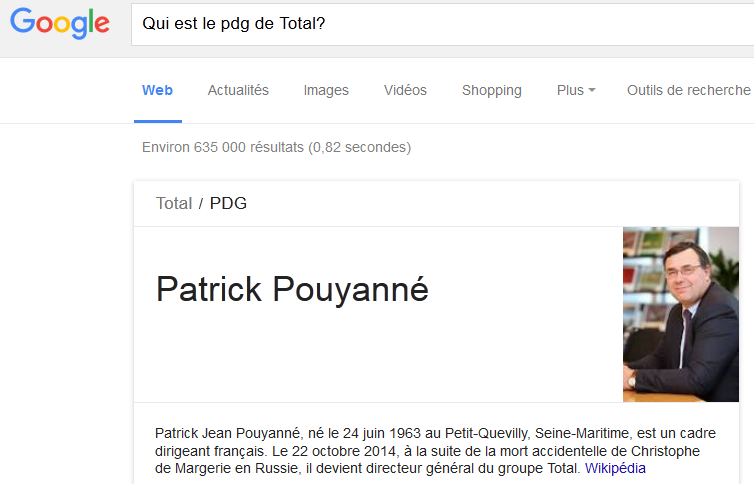Click PDG in the card breadcrumb
Viewport: 754px width, 484px height.
228,203
